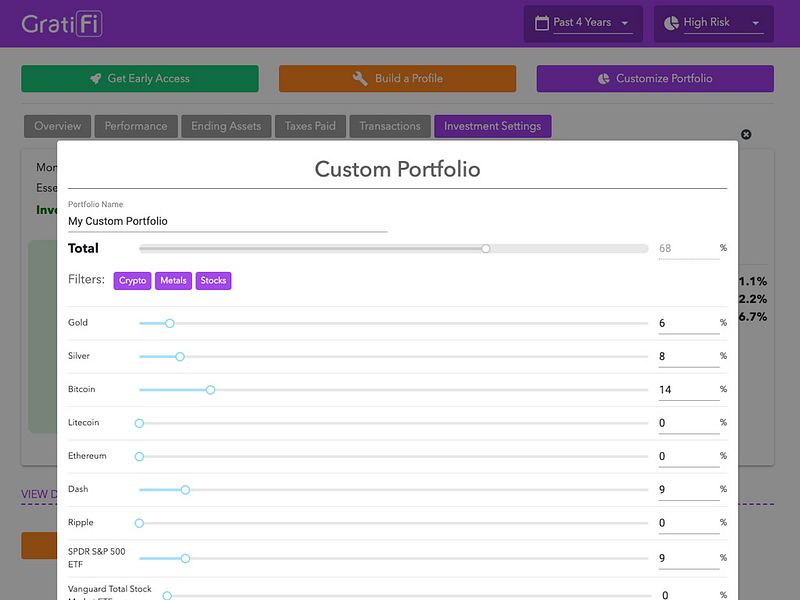Image resolution: width=800 pixels, height=600 pixels.
Task: Click the Ethereum percentage field
Action: click(x=689, y=457)
